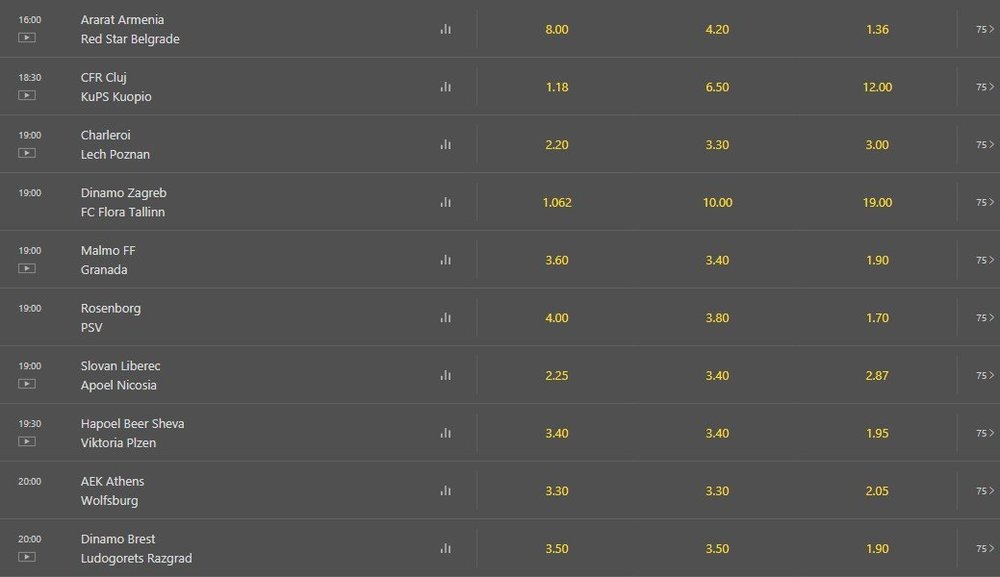Click live stream icon for Malmo FF match
Screen dimensions: 1000x577
click(27, 268)
